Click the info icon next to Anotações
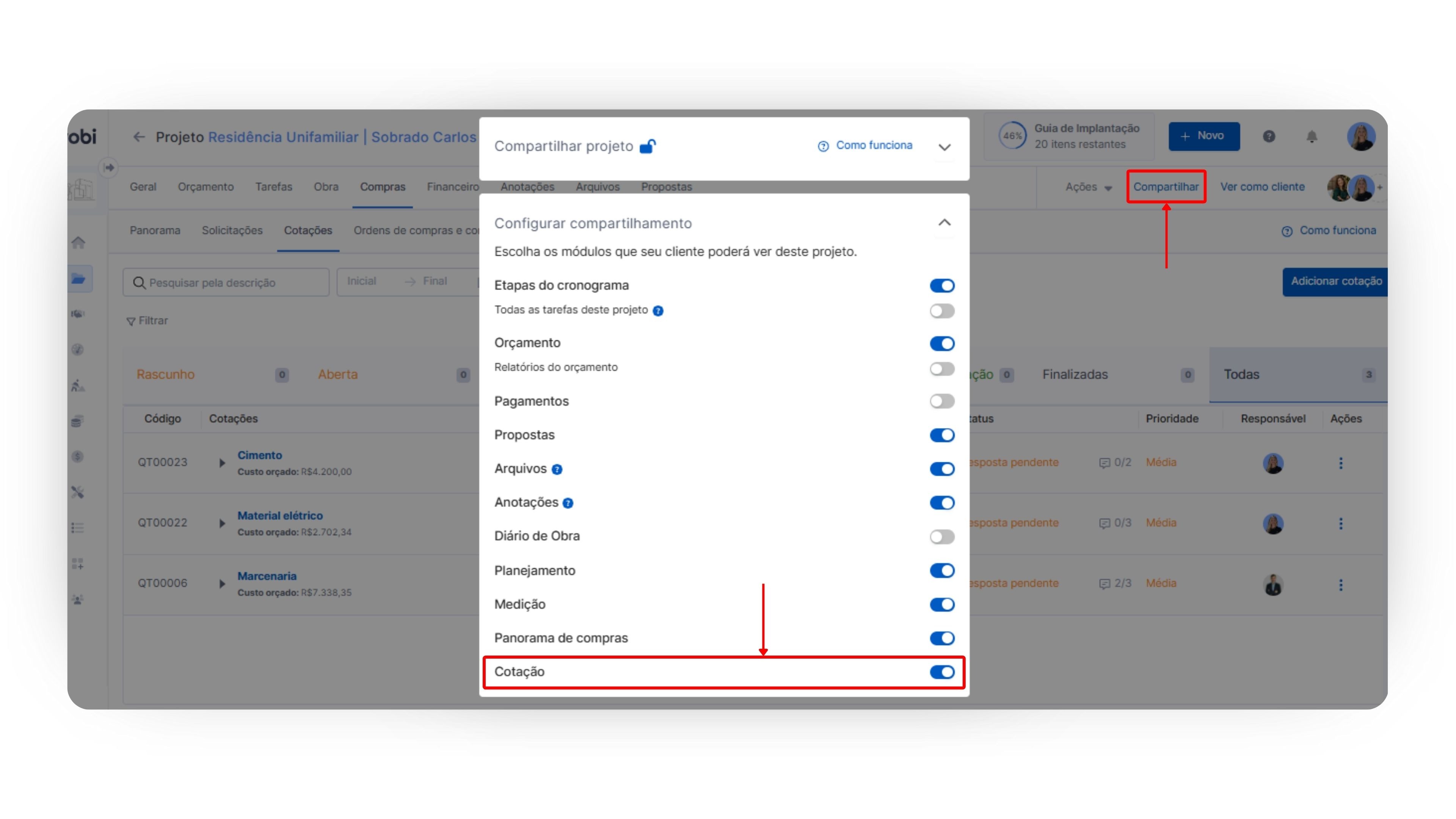The width and height of the screenshot is (1456, 819). tap(568, 503)
